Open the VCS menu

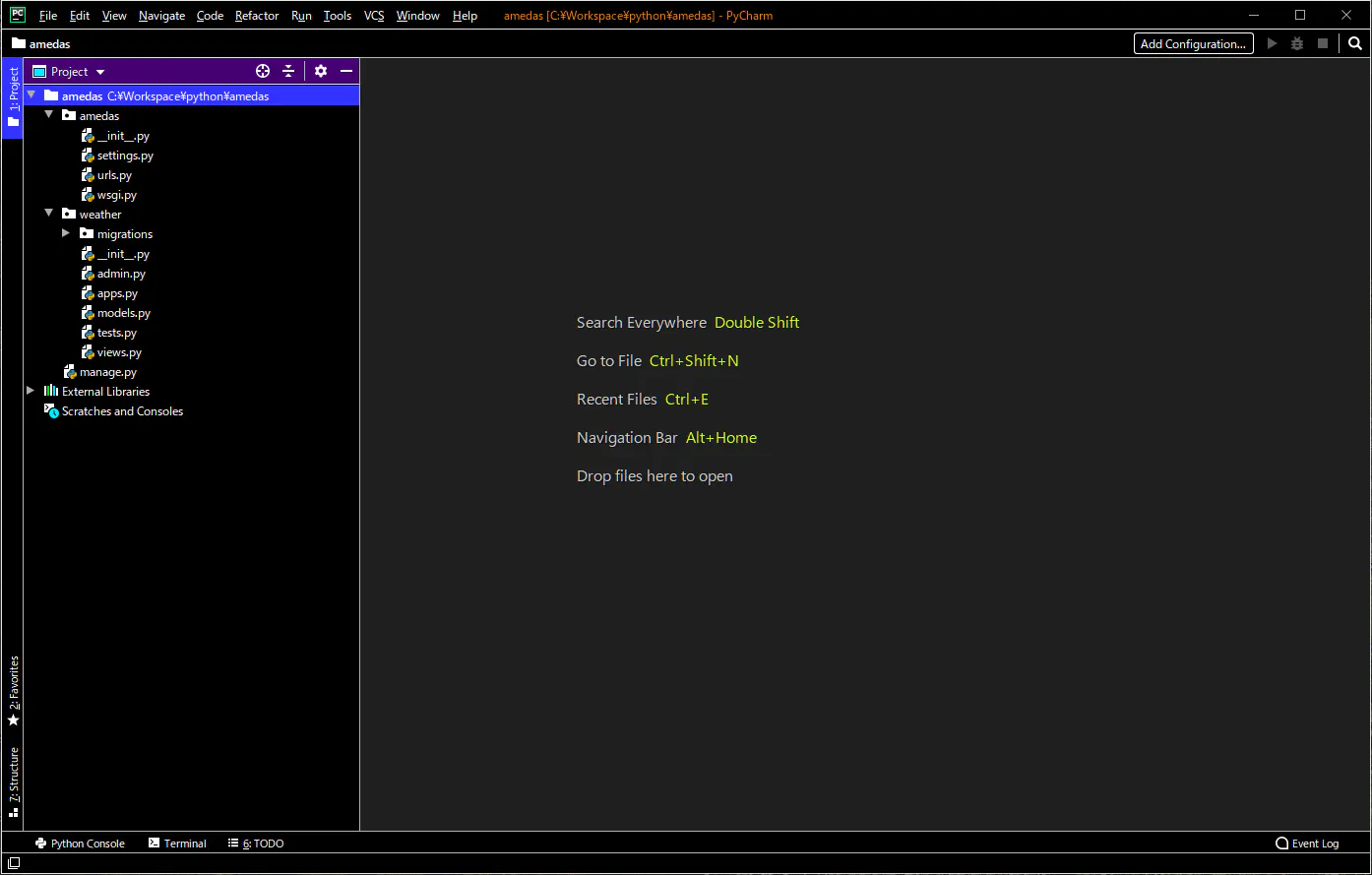point(374,16)
